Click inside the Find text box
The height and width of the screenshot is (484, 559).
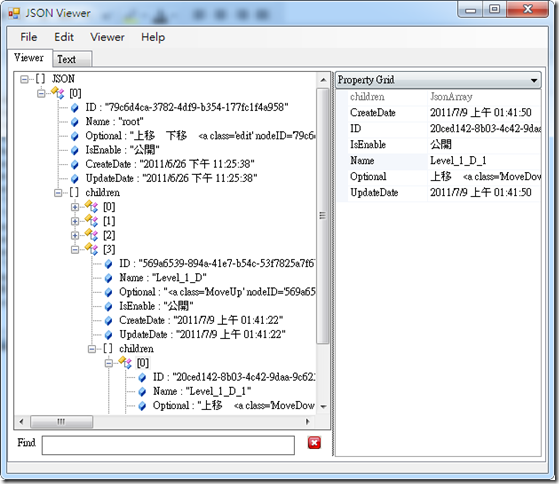tap(168, 445)
